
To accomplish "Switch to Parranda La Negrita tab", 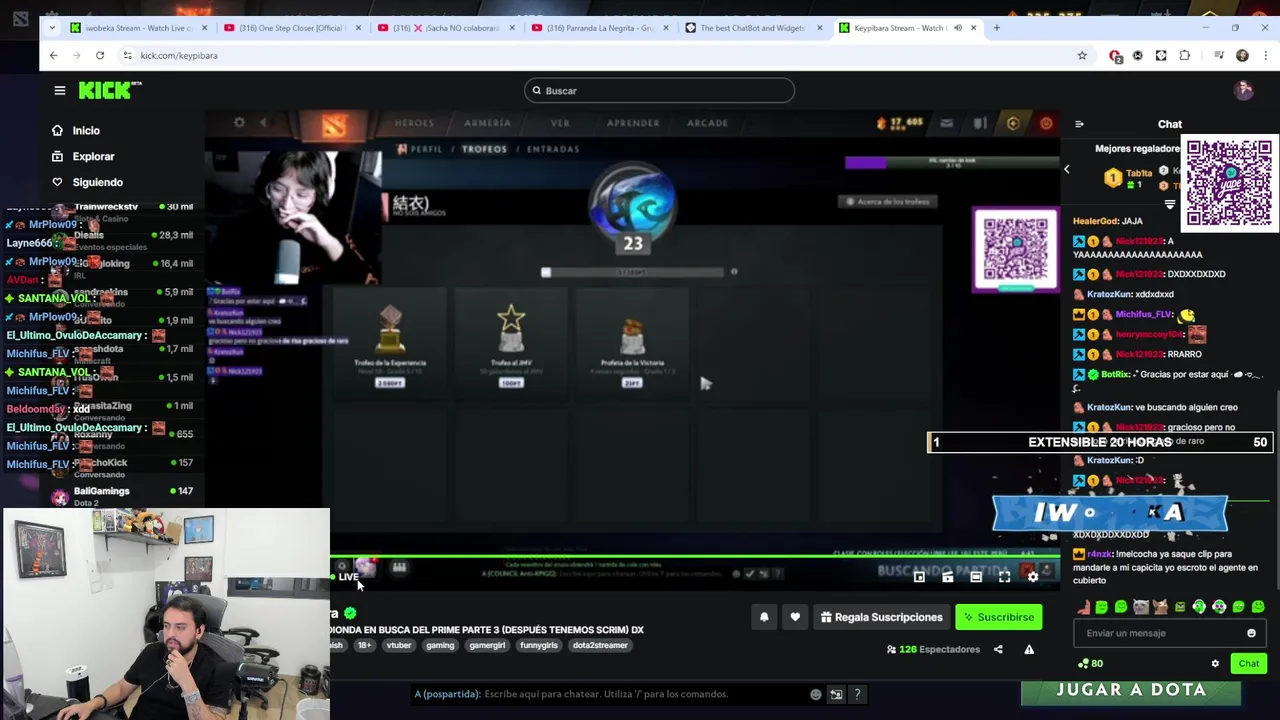I will click(x=600, y=28).
